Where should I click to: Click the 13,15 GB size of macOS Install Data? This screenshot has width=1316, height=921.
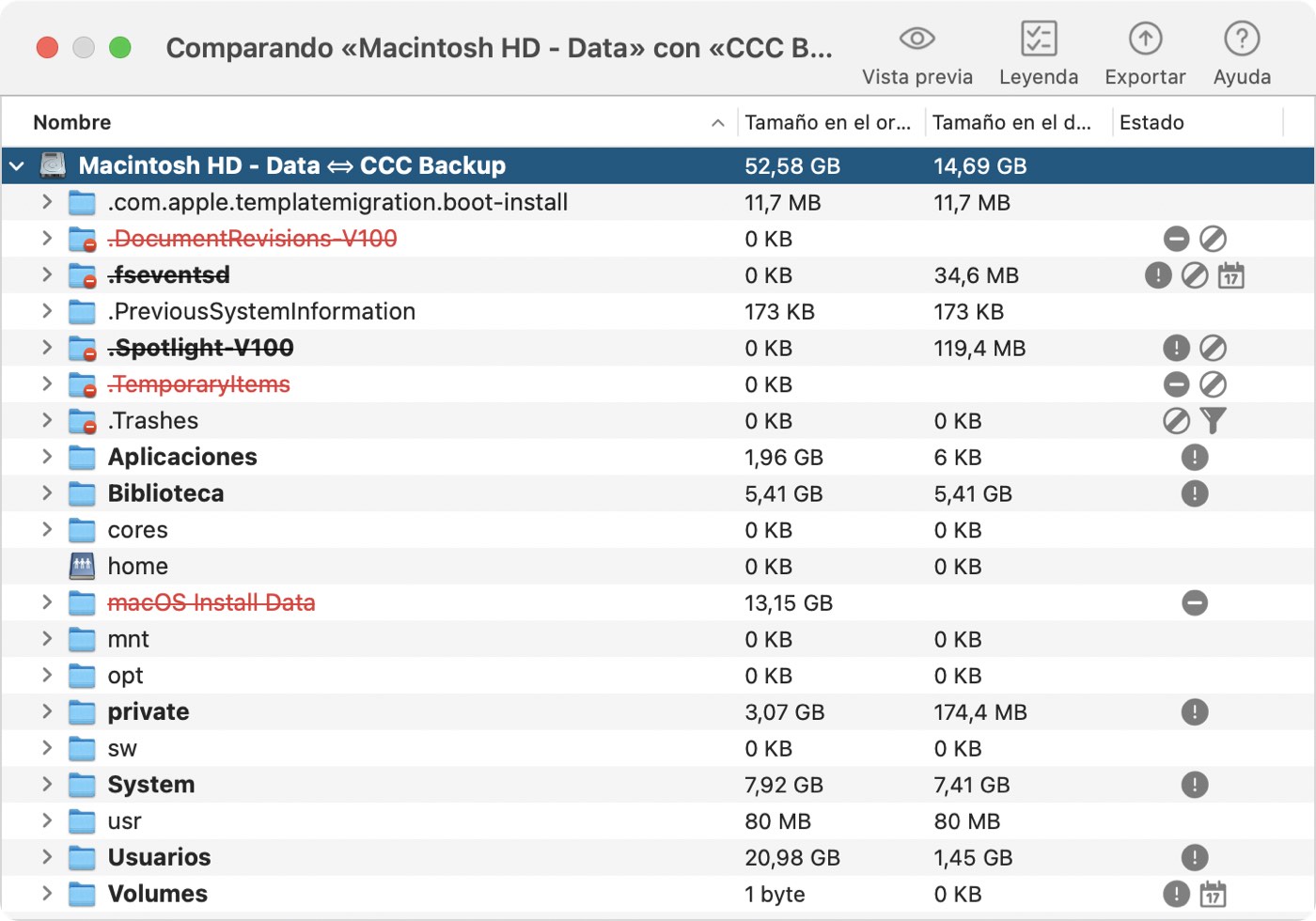[x=789, y=603]
